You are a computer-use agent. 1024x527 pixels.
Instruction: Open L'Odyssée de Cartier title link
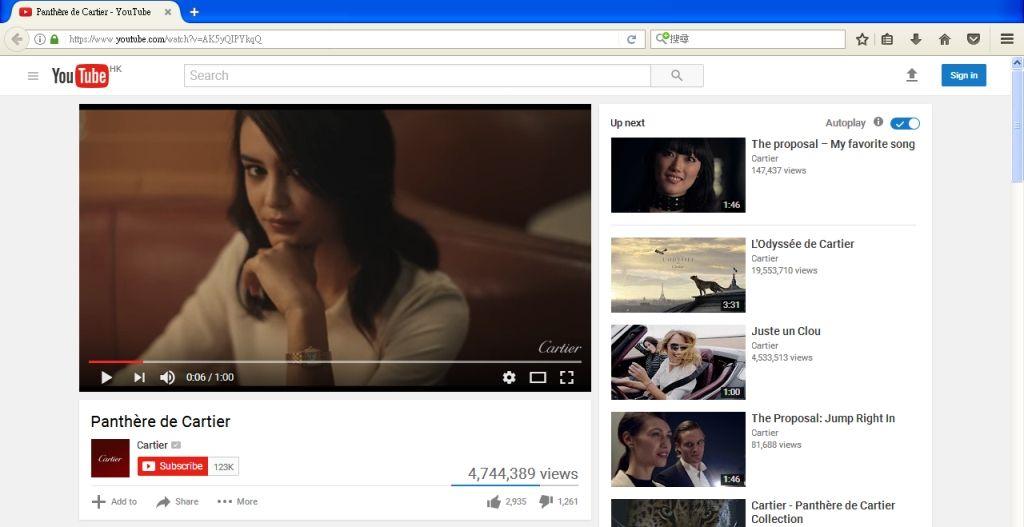(x=803, y=244)
